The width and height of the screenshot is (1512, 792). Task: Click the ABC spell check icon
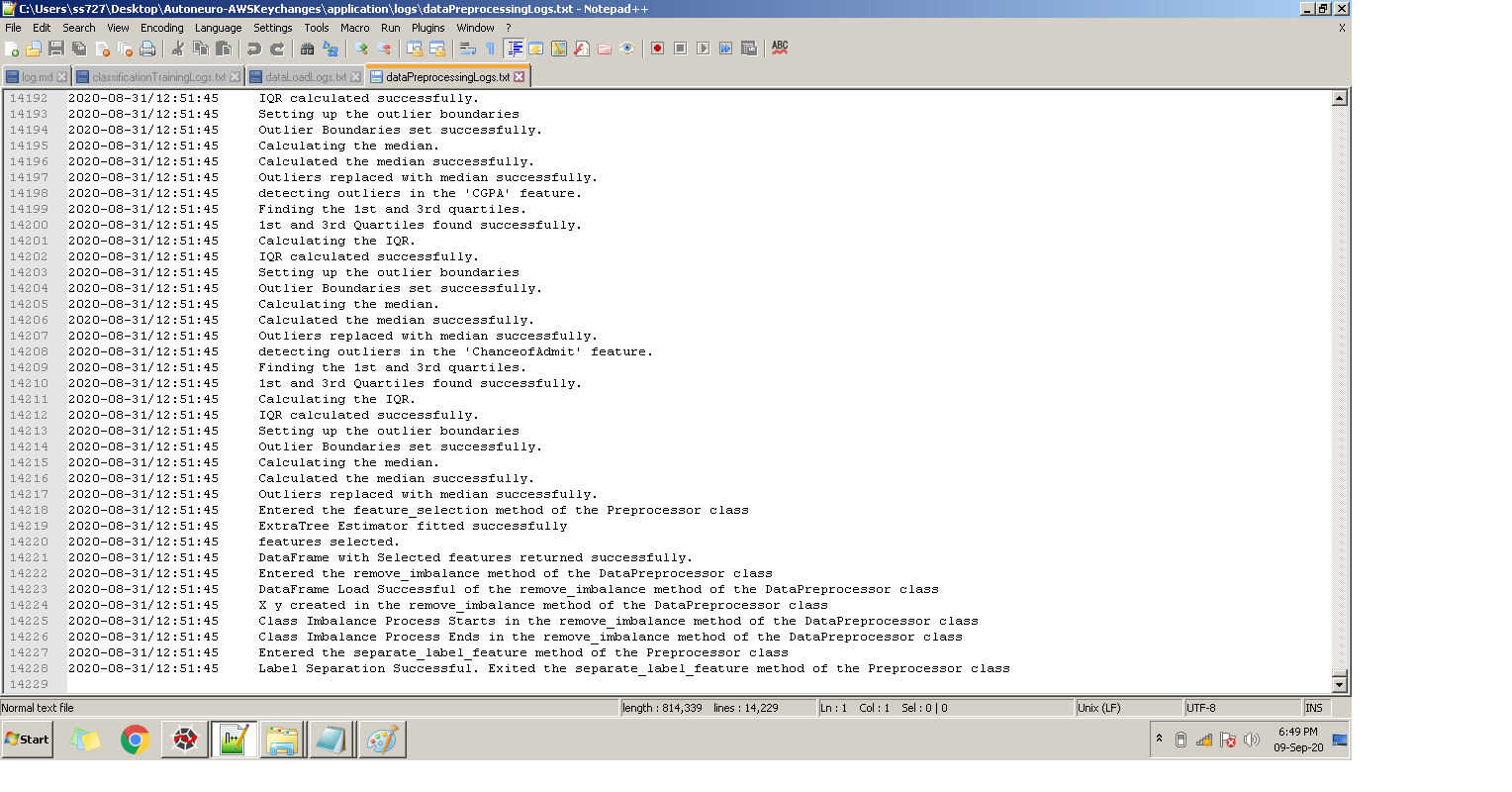tap(780, 48)
